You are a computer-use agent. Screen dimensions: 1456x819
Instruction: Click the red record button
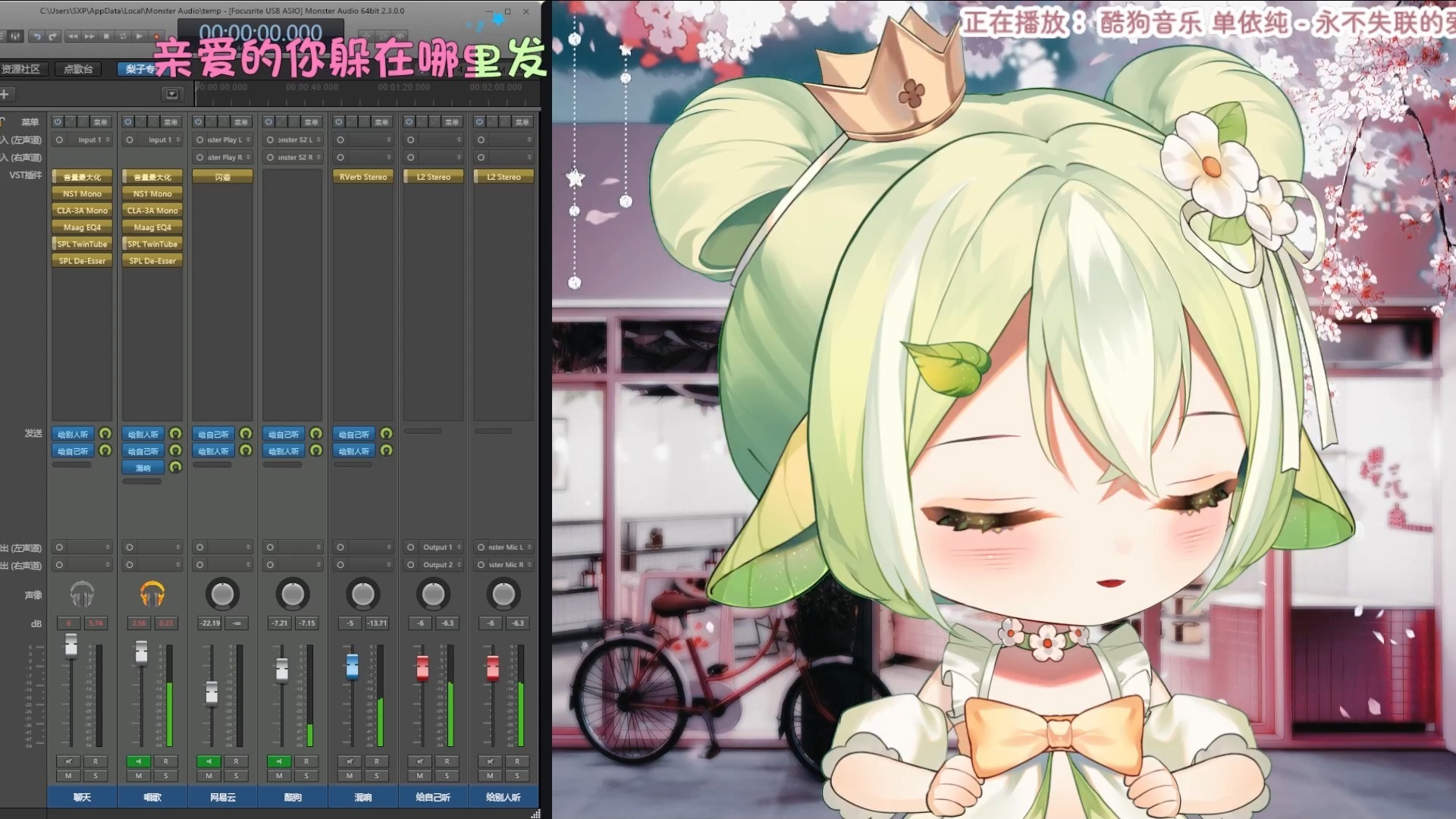point(156,36)
